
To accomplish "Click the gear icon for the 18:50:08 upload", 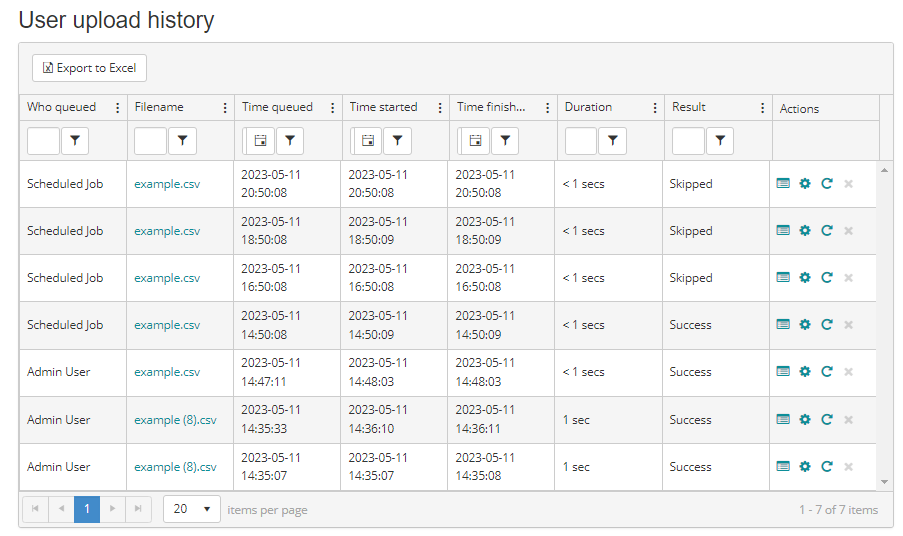I will (805, 231).
